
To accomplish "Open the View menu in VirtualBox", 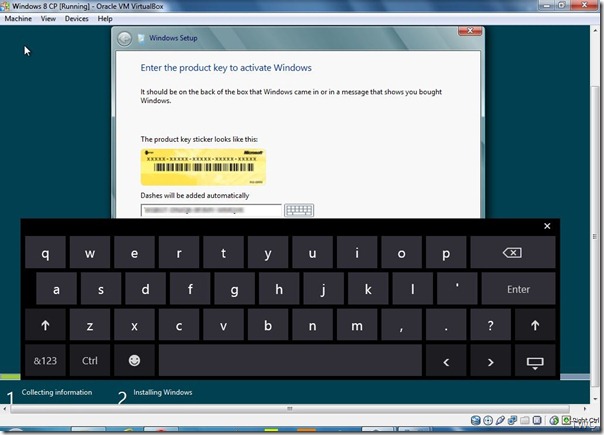I will [x=48, y=18].
